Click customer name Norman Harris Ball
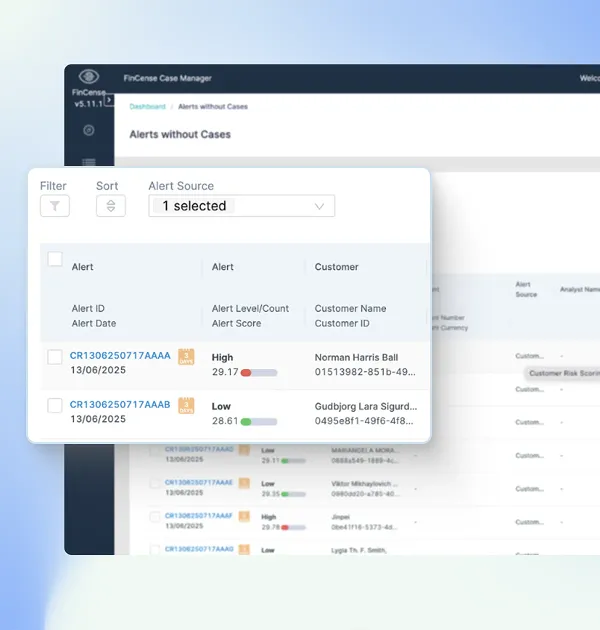 (x=356, y=358)
